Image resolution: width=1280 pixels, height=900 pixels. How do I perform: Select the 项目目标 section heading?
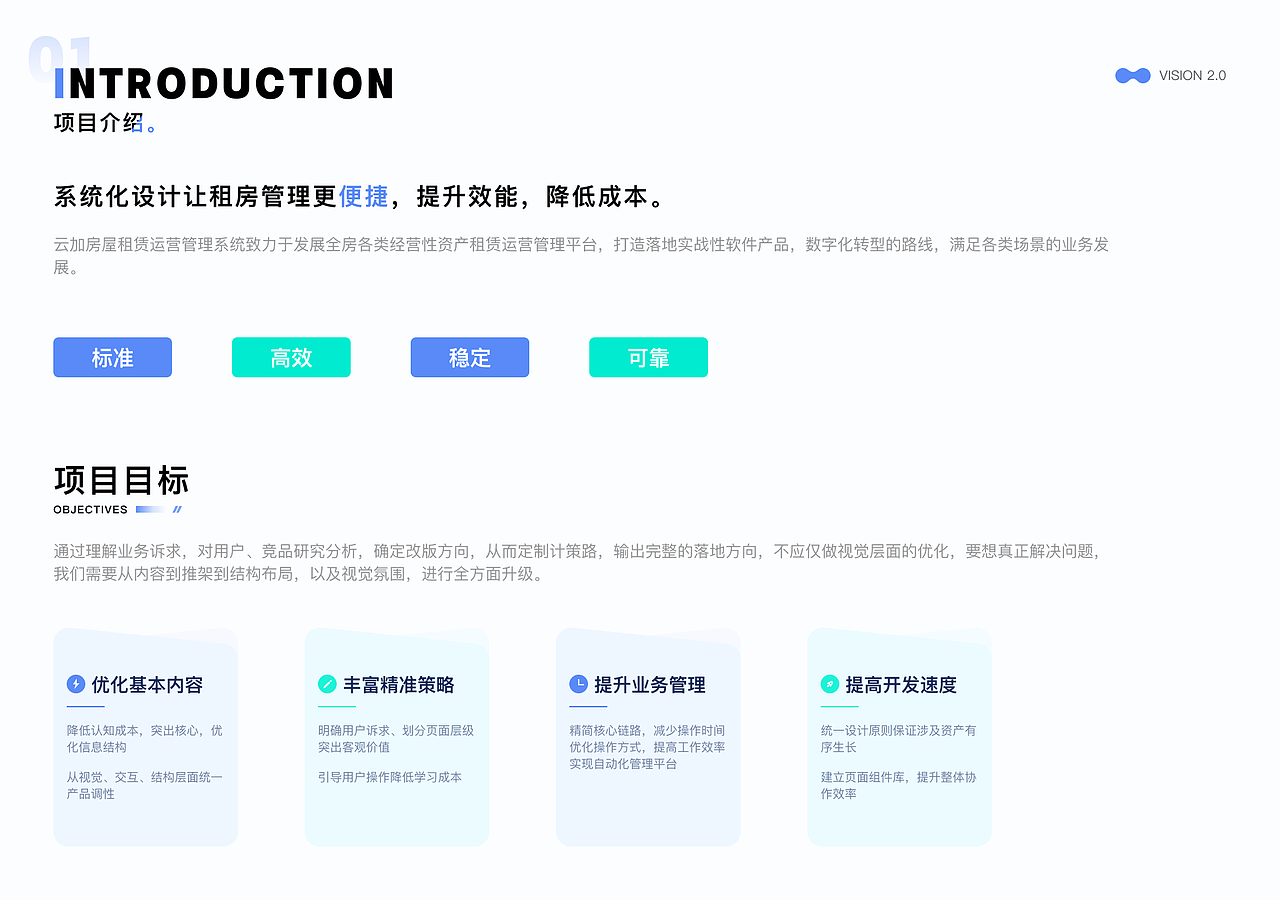click(121, 481)
